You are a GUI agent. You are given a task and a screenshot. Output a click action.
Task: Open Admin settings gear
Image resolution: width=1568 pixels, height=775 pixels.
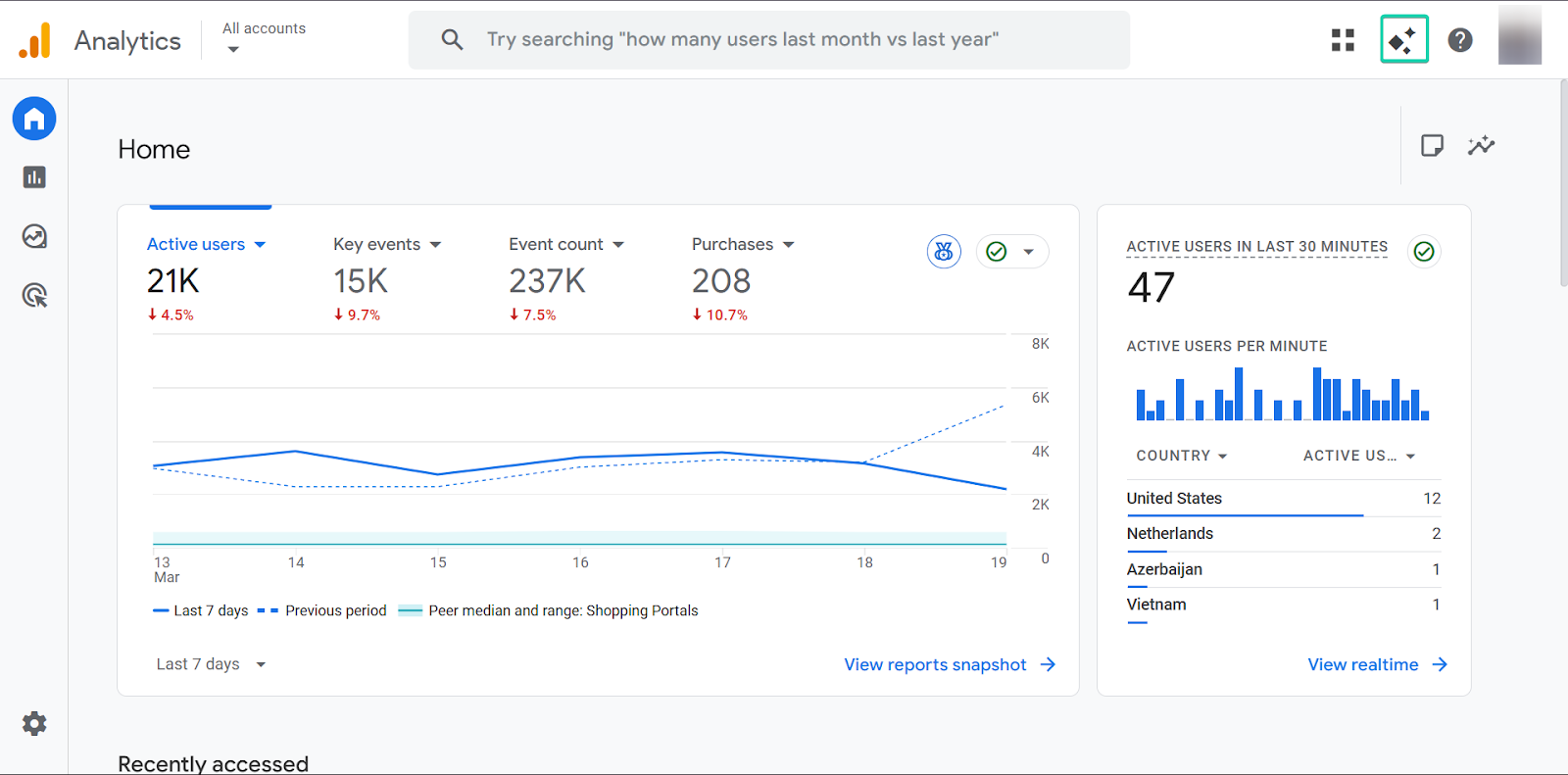click(x=34, y=724)
